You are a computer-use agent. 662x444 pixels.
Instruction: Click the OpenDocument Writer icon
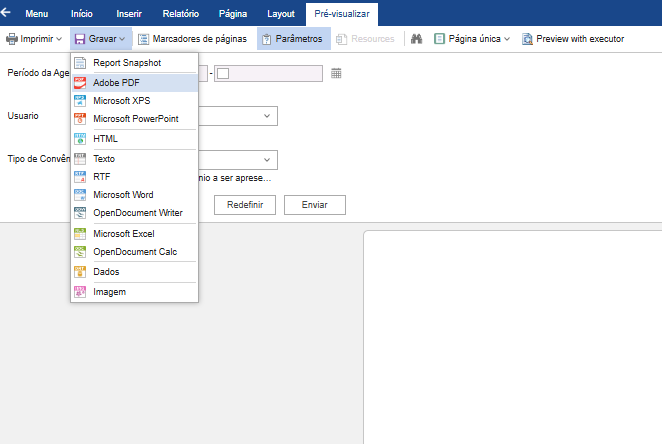point(80,213)
